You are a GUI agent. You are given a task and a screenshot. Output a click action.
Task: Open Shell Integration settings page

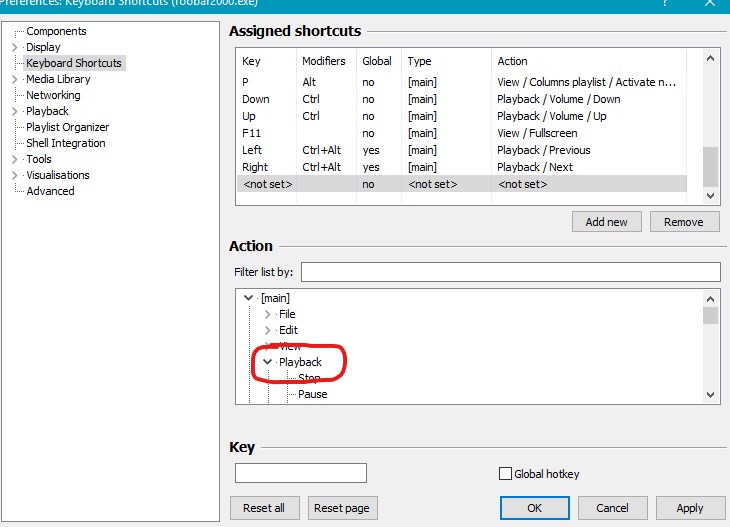pyautogui.click(x=65, y=143)
